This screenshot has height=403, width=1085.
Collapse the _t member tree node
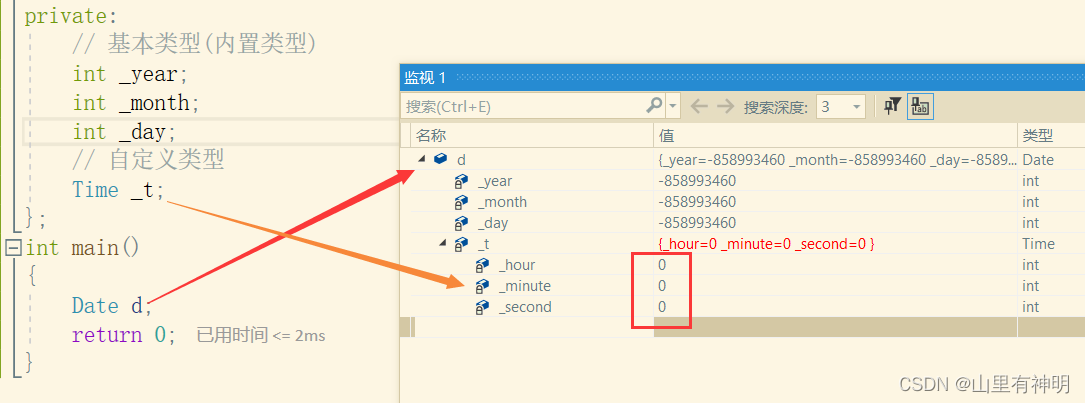tap(441, 244)
